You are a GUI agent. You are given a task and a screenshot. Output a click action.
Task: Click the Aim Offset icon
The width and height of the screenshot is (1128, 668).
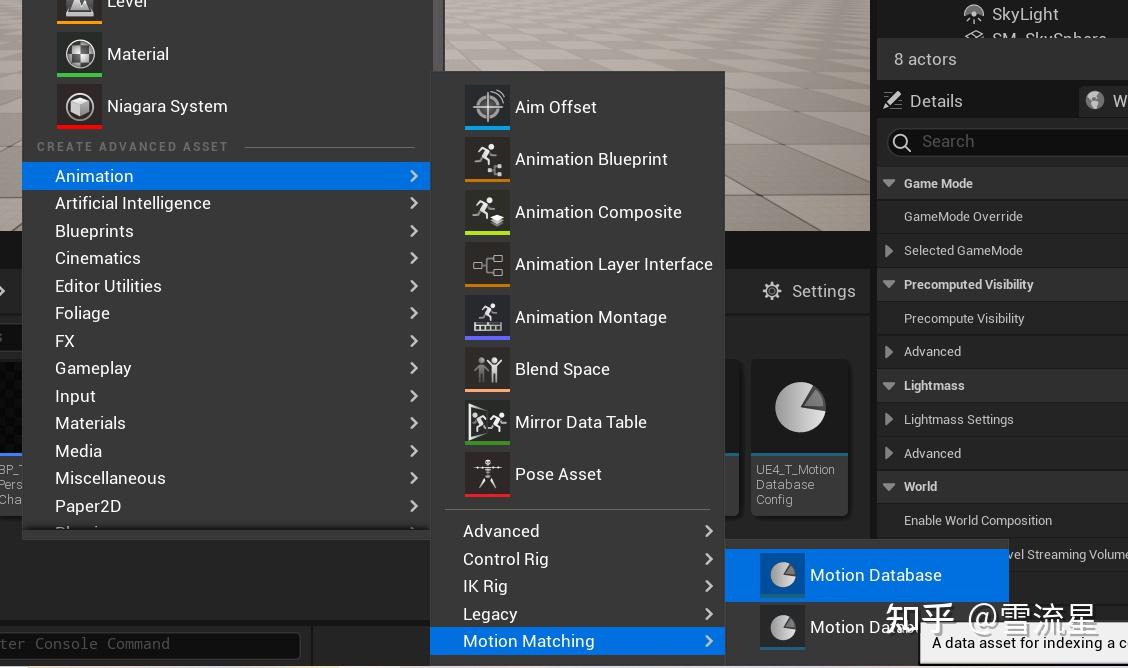(x=487, y=106)
